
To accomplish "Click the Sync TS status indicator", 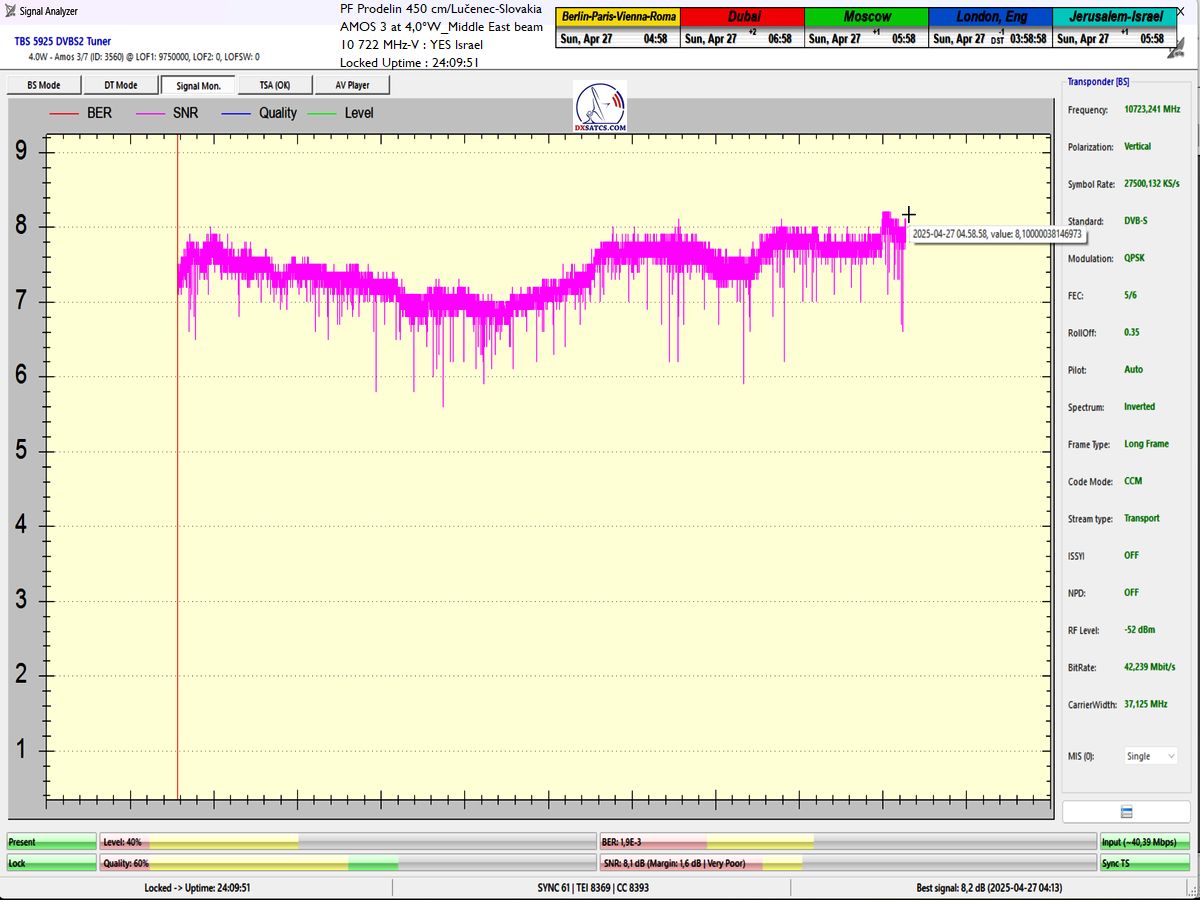I will (1146, 863).
